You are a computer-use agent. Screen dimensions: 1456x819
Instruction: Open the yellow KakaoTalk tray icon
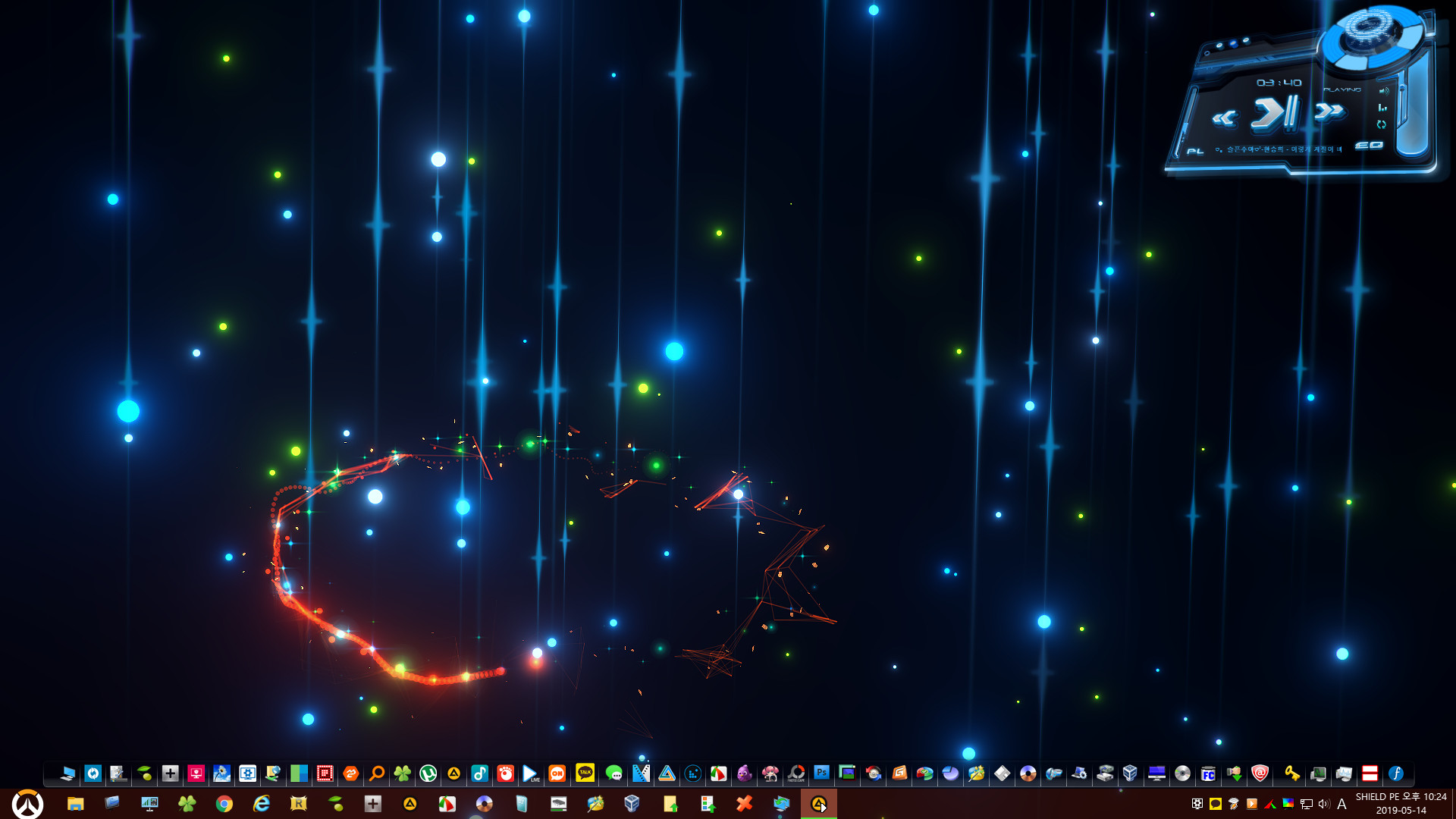click(1216, 804)
